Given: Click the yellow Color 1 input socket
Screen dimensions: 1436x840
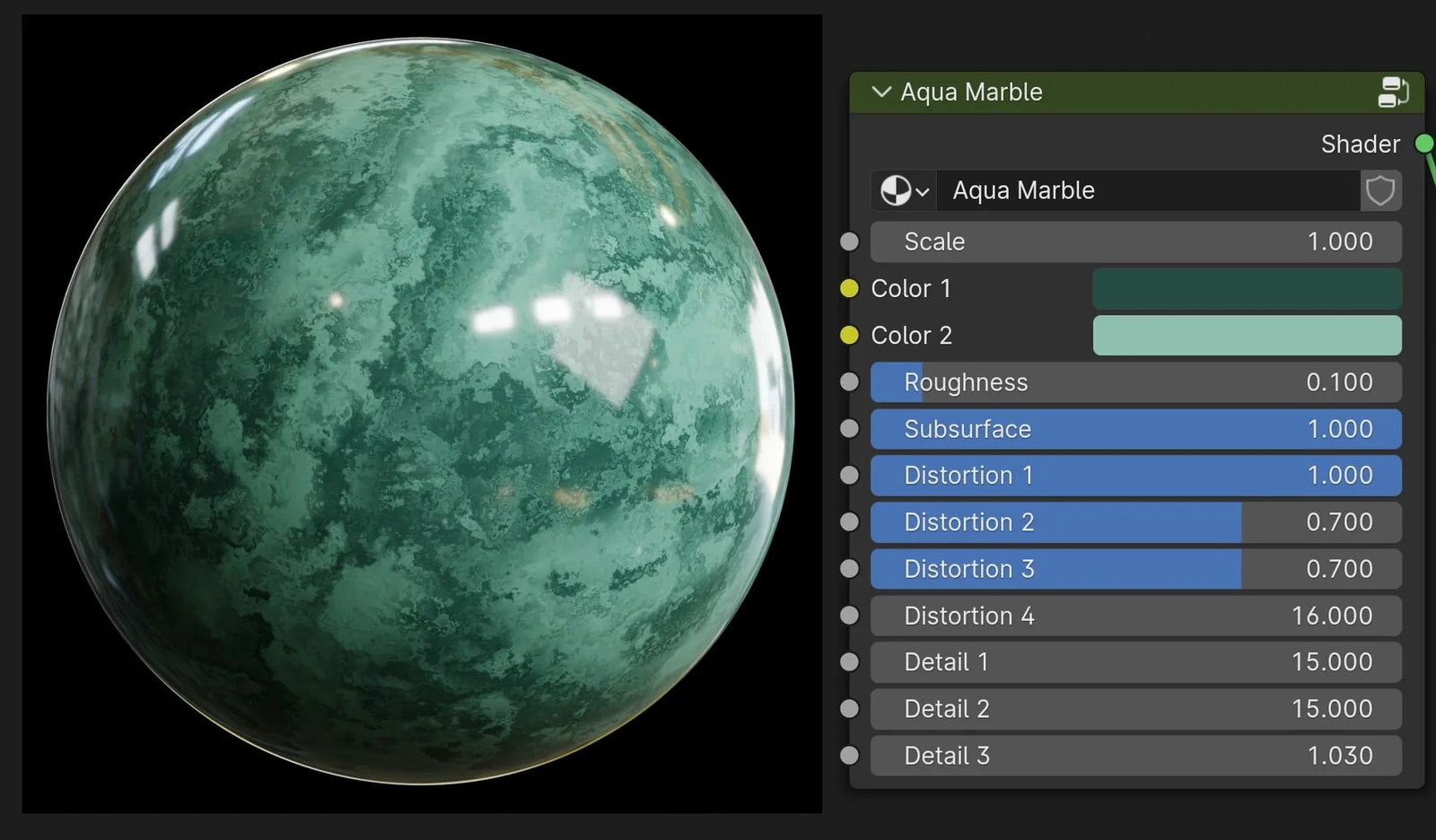Looking at the screenshot, I should [848, 288].
